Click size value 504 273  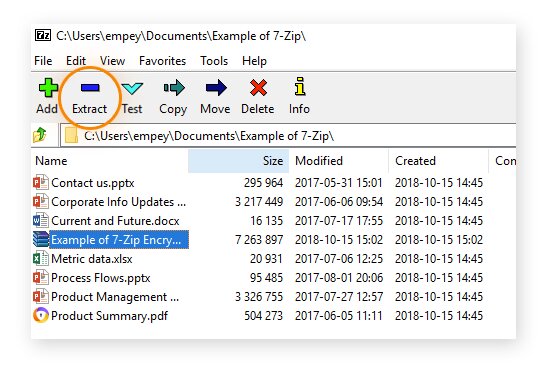(x=263, y=316)
